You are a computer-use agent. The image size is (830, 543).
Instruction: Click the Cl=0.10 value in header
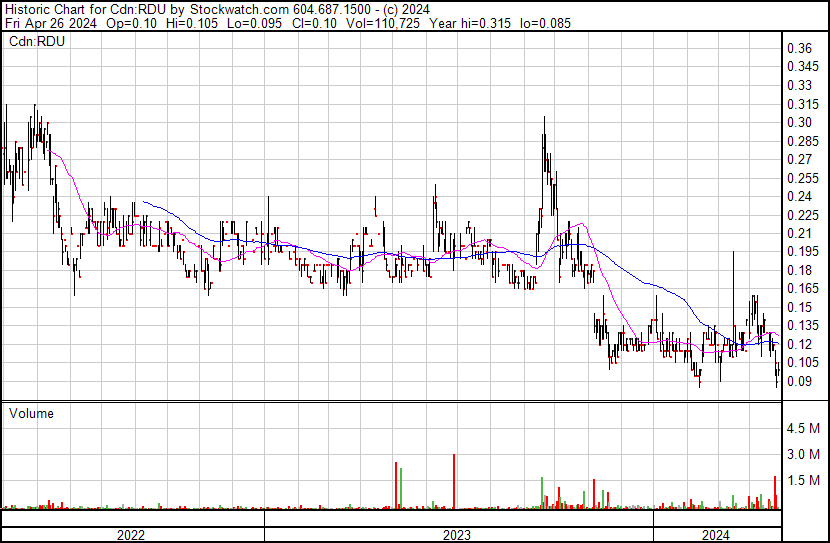pos(314,23)
